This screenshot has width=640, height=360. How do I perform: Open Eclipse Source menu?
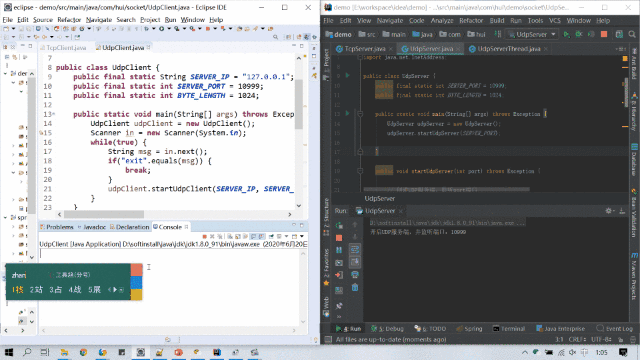point(42,20)
